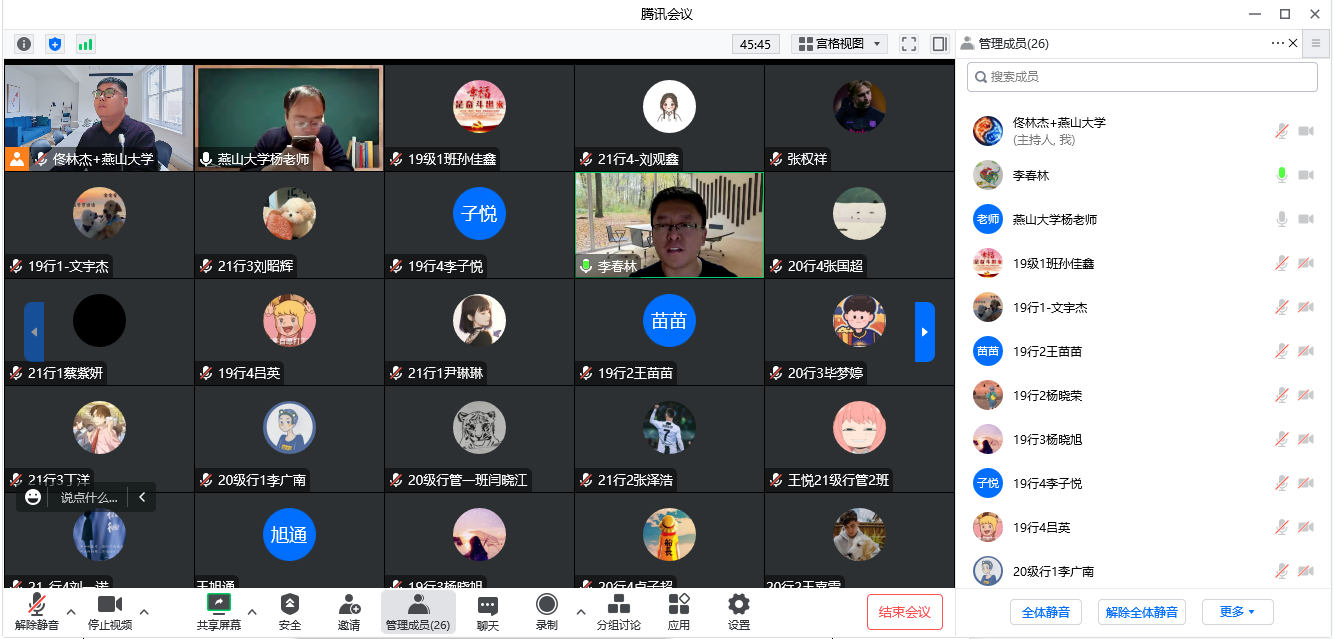Expand audio options arrow beside 解除静音
This screenshot has width=1333, height=639.
pos(71,611)
